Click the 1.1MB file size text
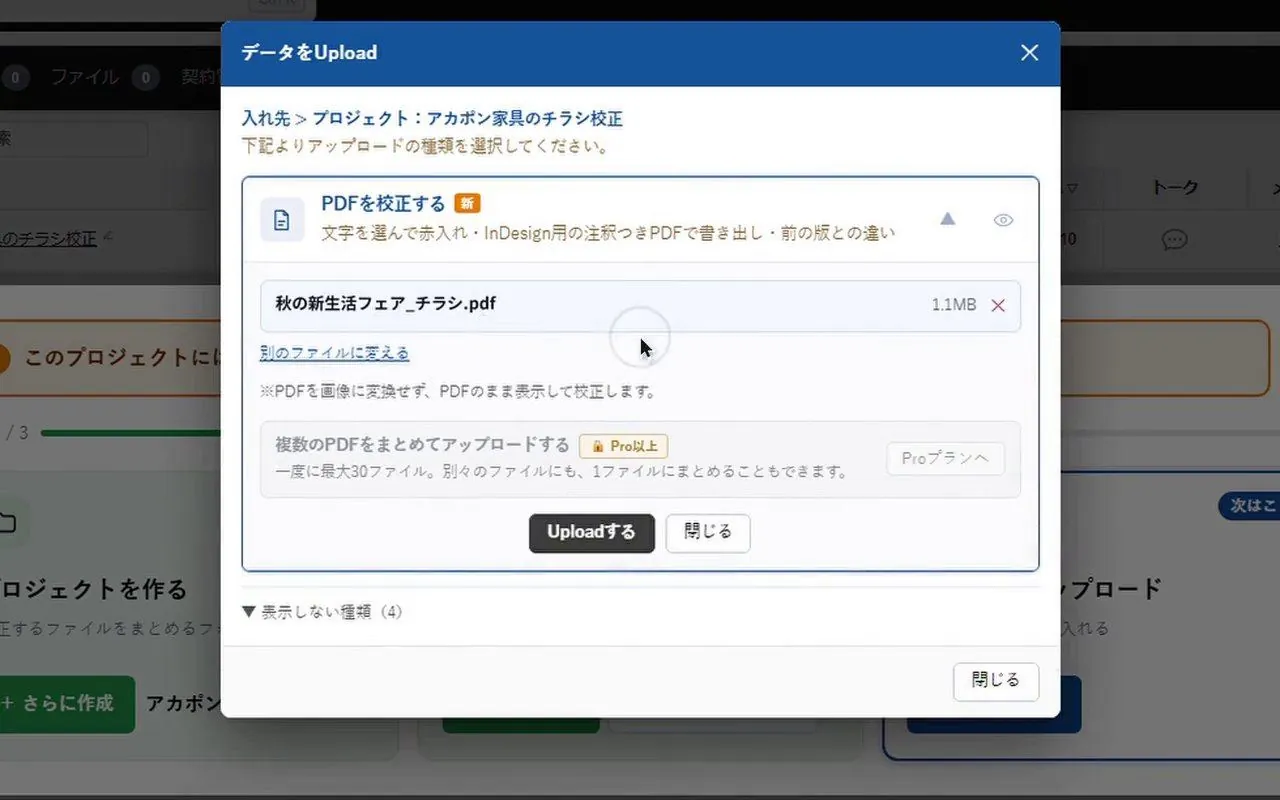Screen dimensions: 1280x800 [953, 305]
